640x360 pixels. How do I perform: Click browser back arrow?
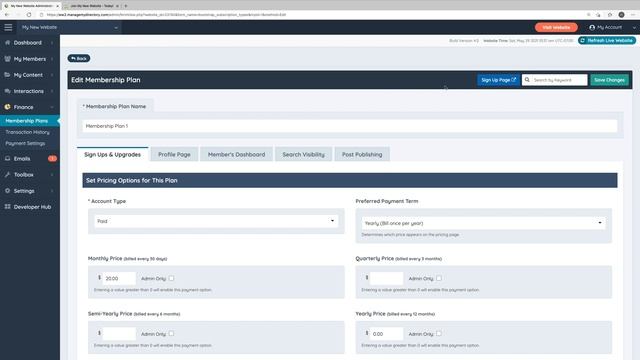(x=7, y=15)
